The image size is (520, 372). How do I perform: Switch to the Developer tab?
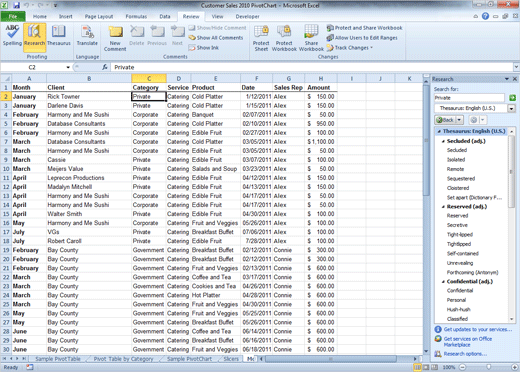point(247,16)
